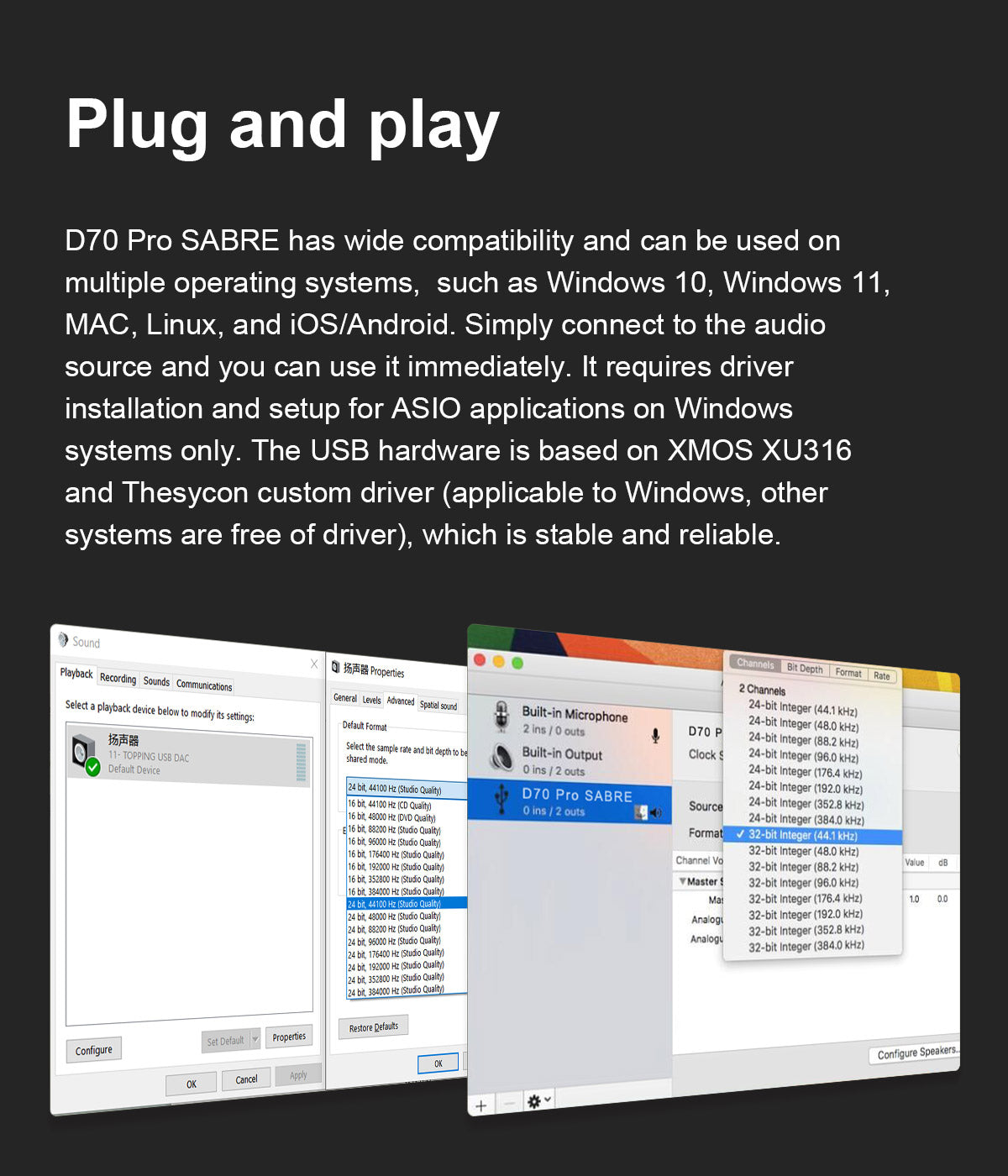Click the 扬声器 TOPPING USB DAC speaker icon
Image resolution: width=1008 pixels, height=1176 pixels.
[x=85, y=753]
